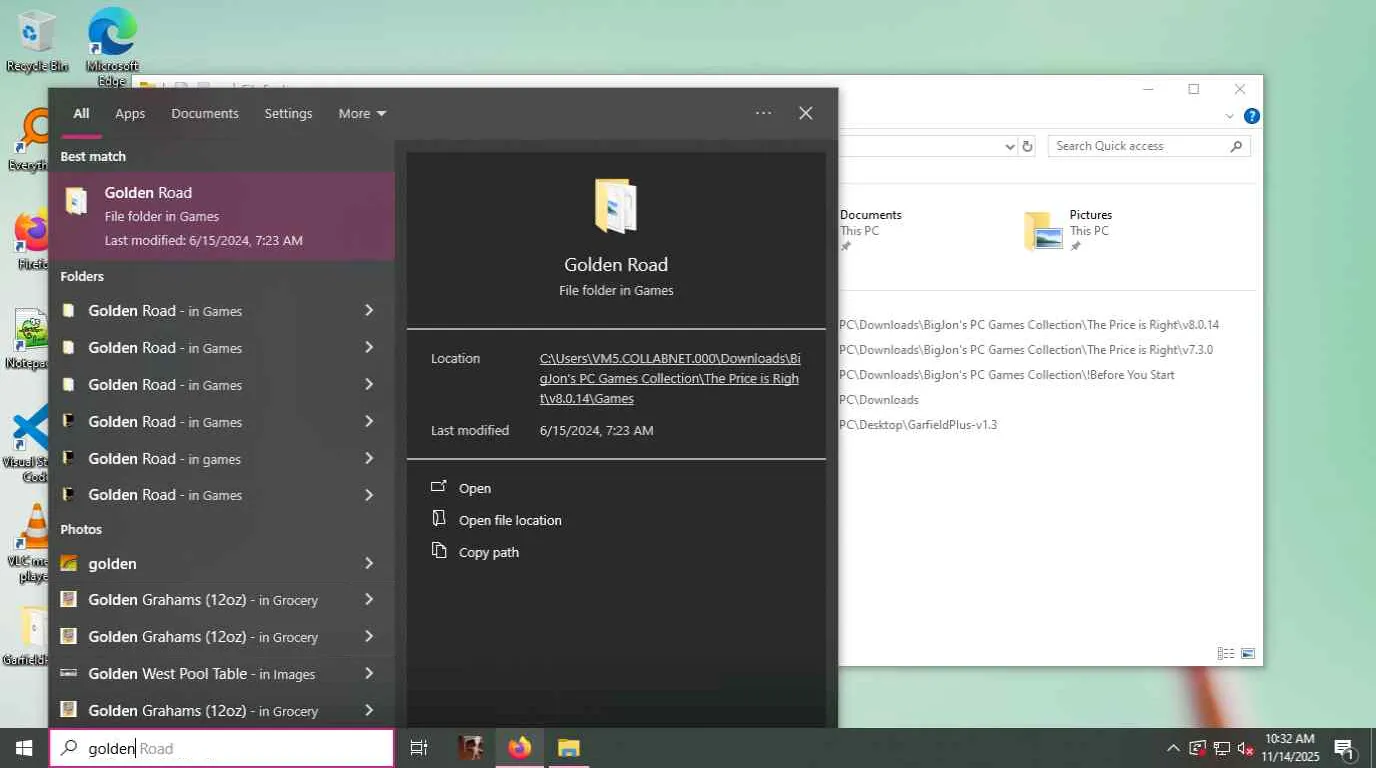Switch to the Documents search tab

click(x=205, y=113)
